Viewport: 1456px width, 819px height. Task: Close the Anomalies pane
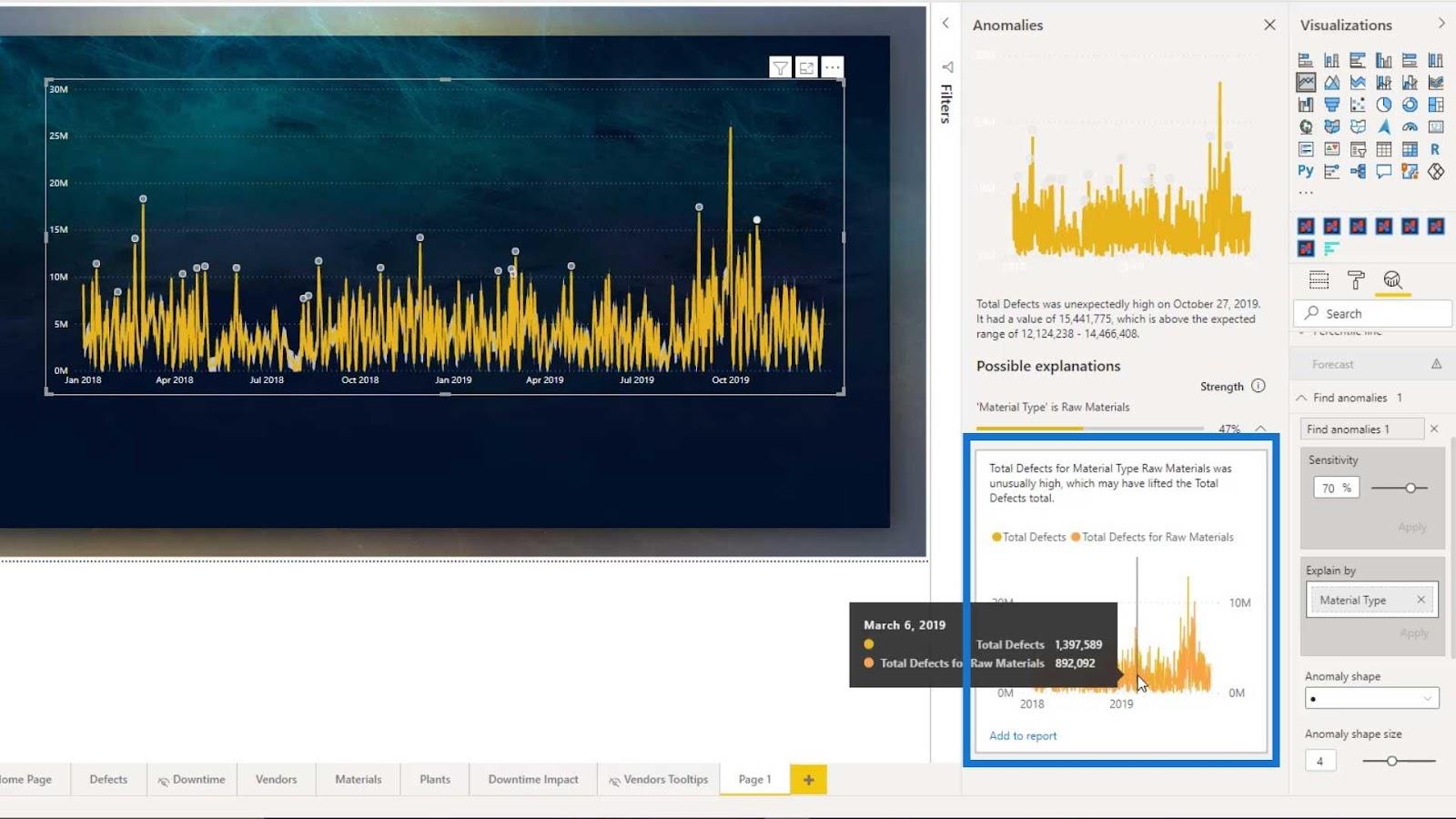click(x=1269, y=25)
